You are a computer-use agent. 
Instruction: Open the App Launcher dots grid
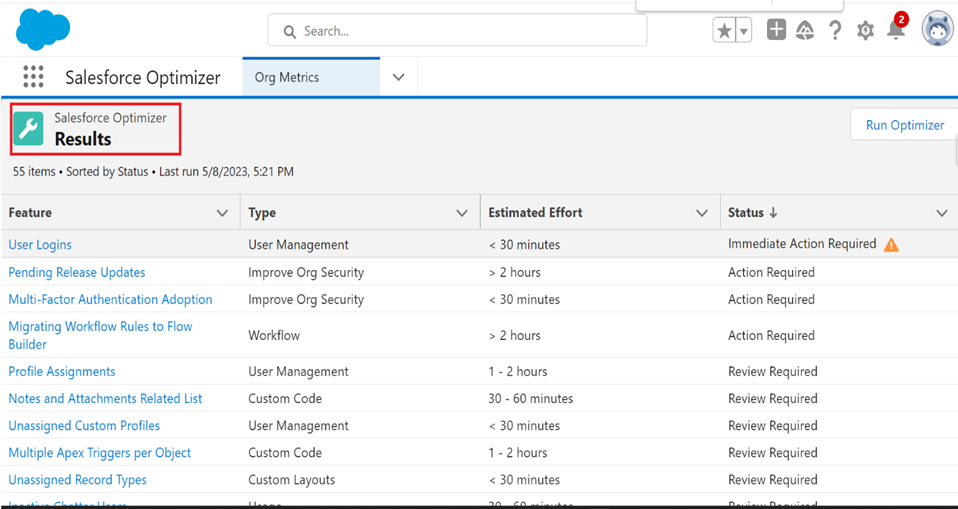coord(33,77)
